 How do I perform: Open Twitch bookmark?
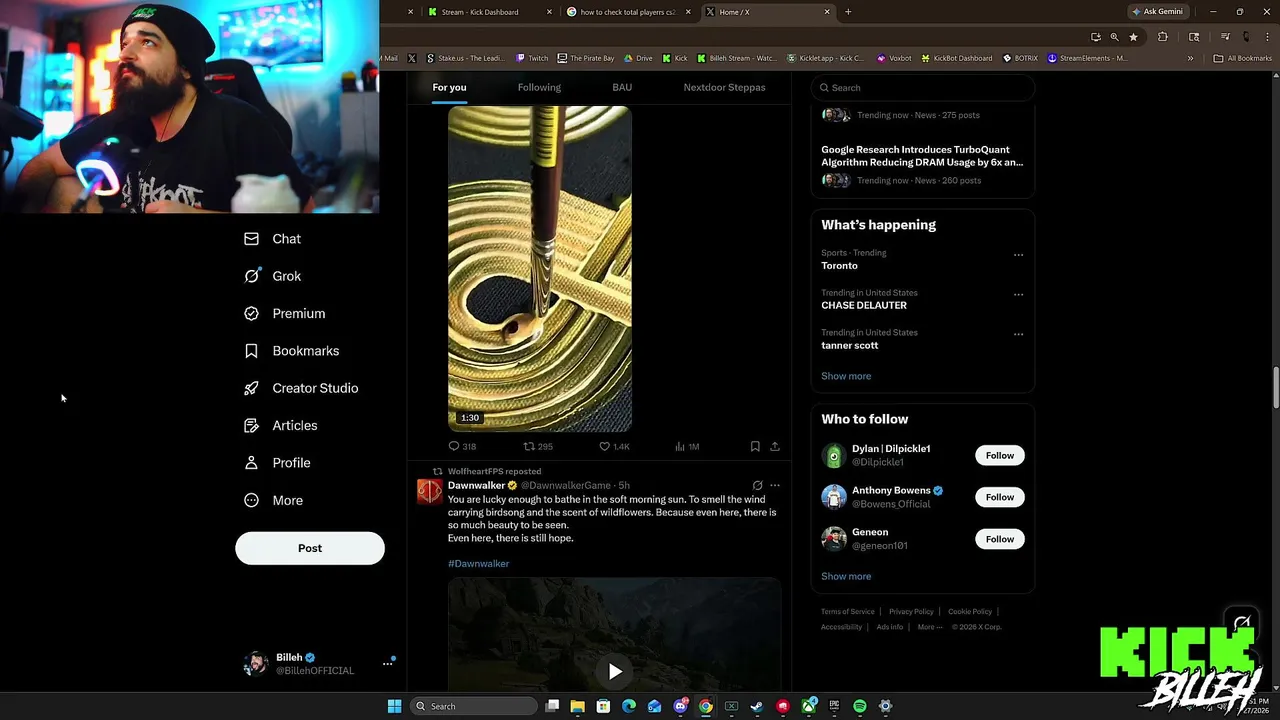(x=532, y=58)
